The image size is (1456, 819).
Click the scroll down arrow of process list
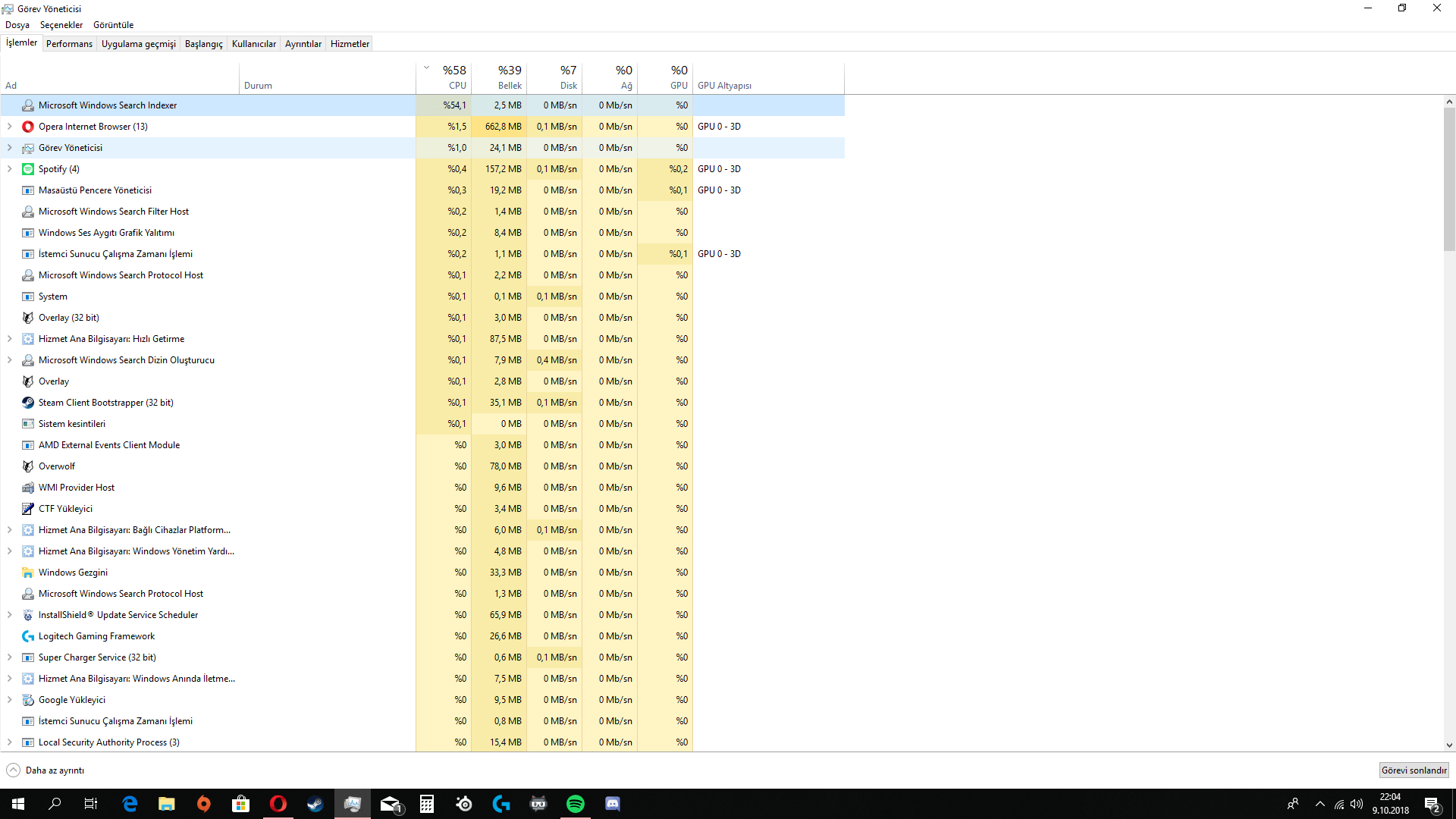[x=1449, y=745]
